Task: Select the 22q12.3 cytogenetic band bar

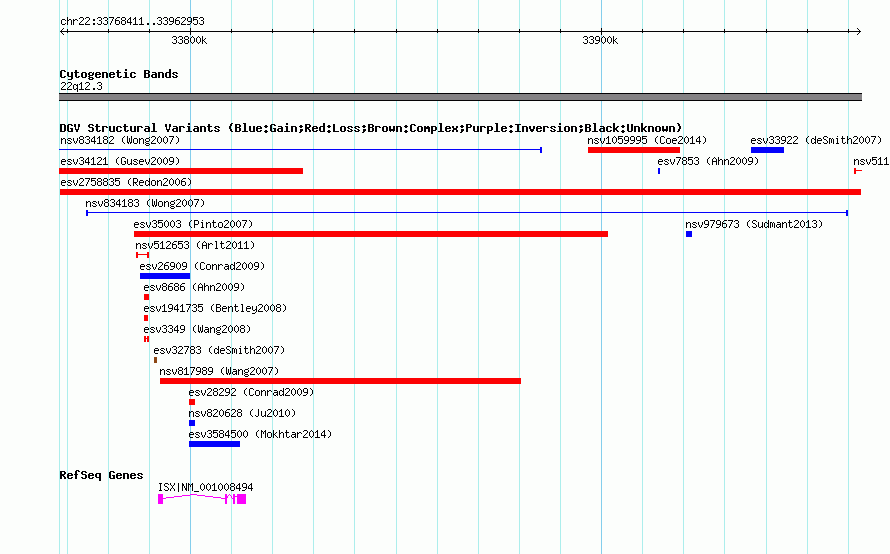Action: pos(460,97)
